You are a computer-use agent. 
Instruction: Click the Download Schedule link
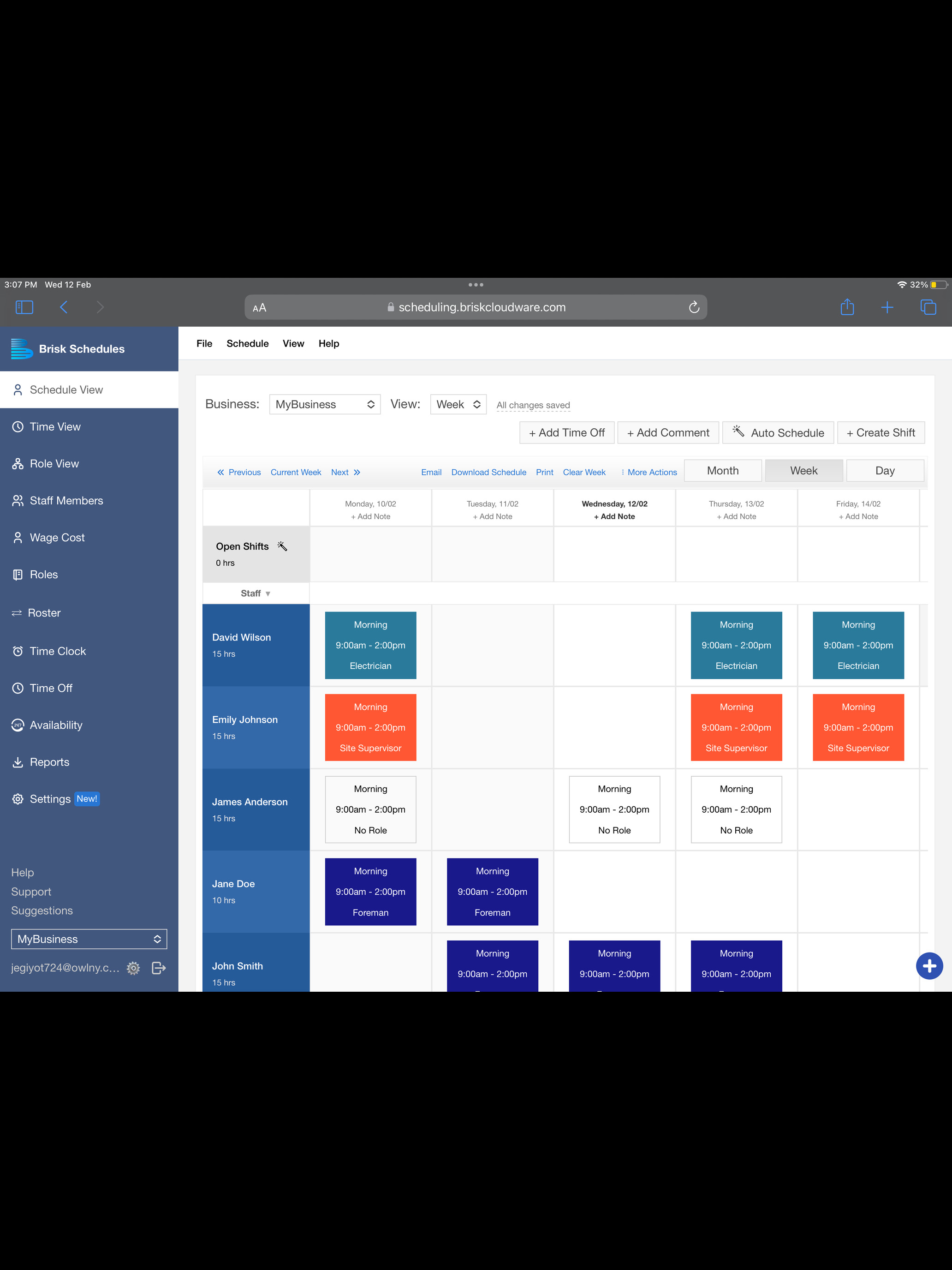click(x=488, y=472)
